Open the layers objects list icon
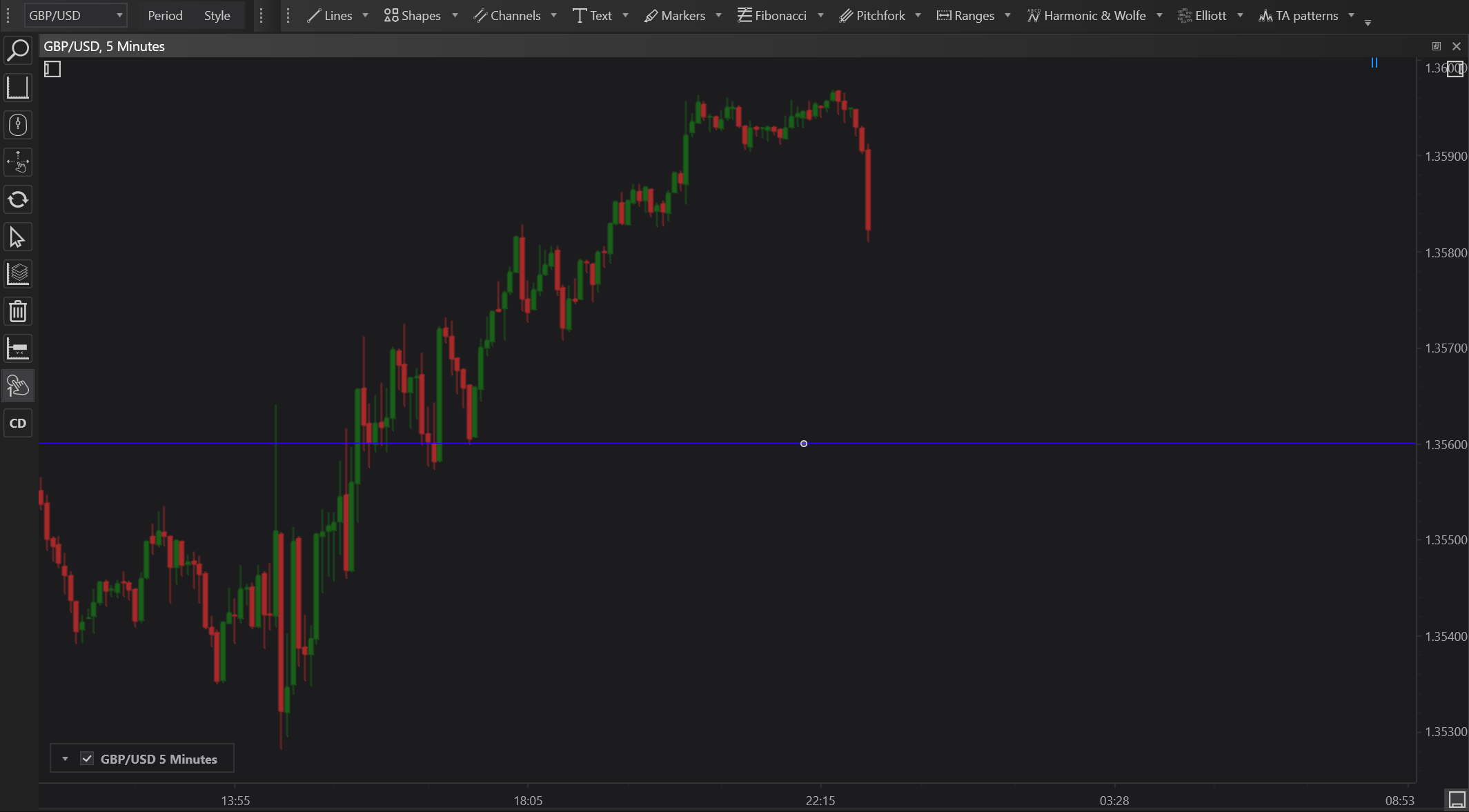The width and height of the screenshot is (1469, 812). coord(18,274)
